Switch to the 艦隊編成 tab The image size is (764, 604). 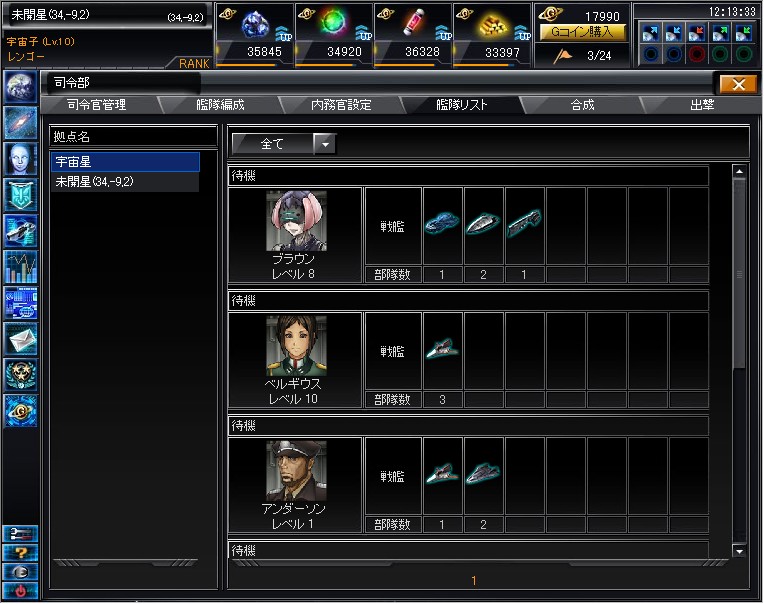click(220, 105)
